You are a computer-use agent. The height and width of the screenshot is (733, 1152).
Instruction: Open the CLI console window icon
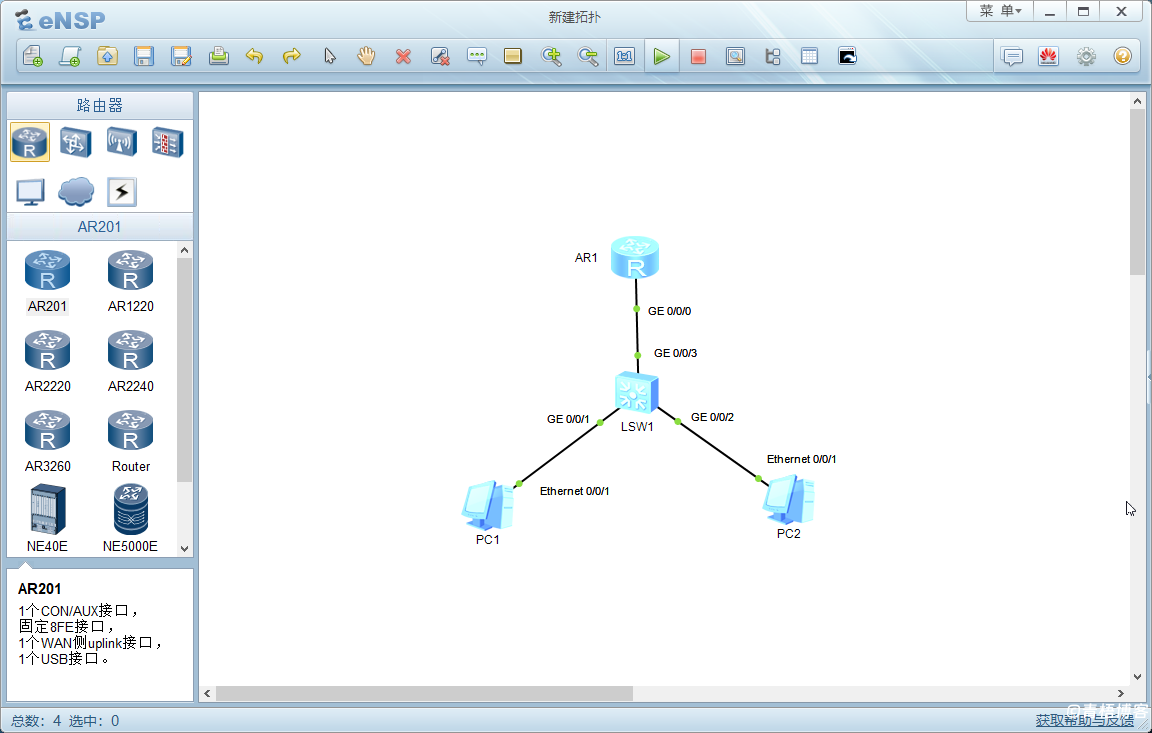point(847,57)
